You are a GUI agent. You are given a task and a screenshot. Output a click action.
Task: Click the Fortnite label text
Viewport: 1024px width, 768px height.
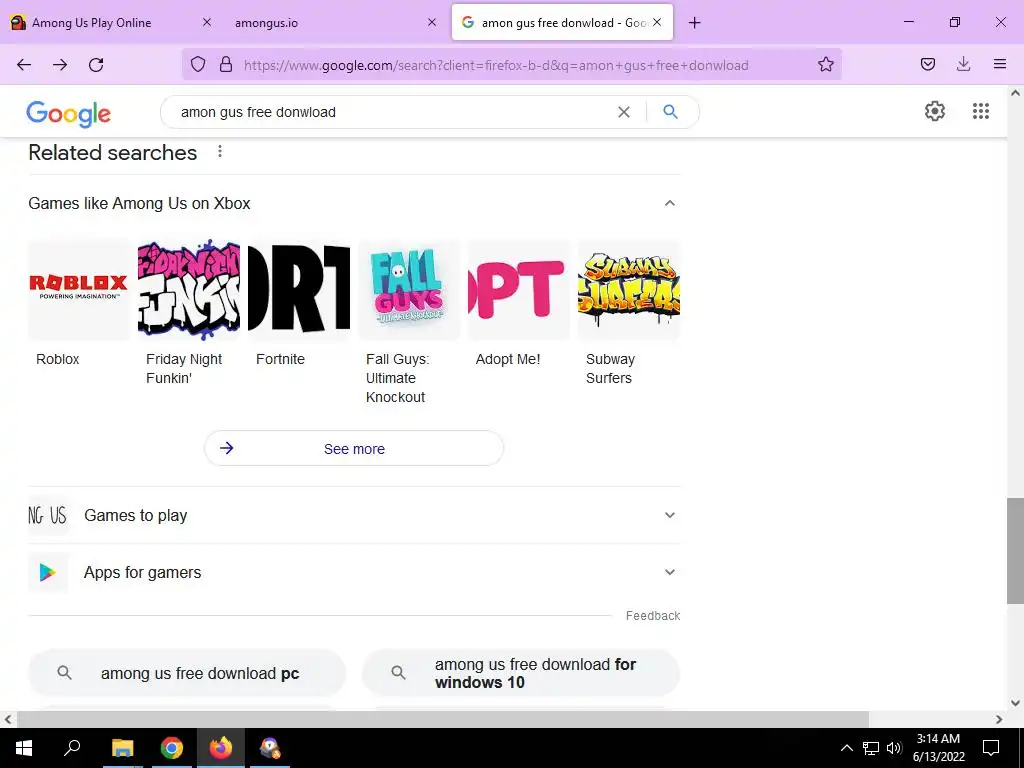(280, 359)
